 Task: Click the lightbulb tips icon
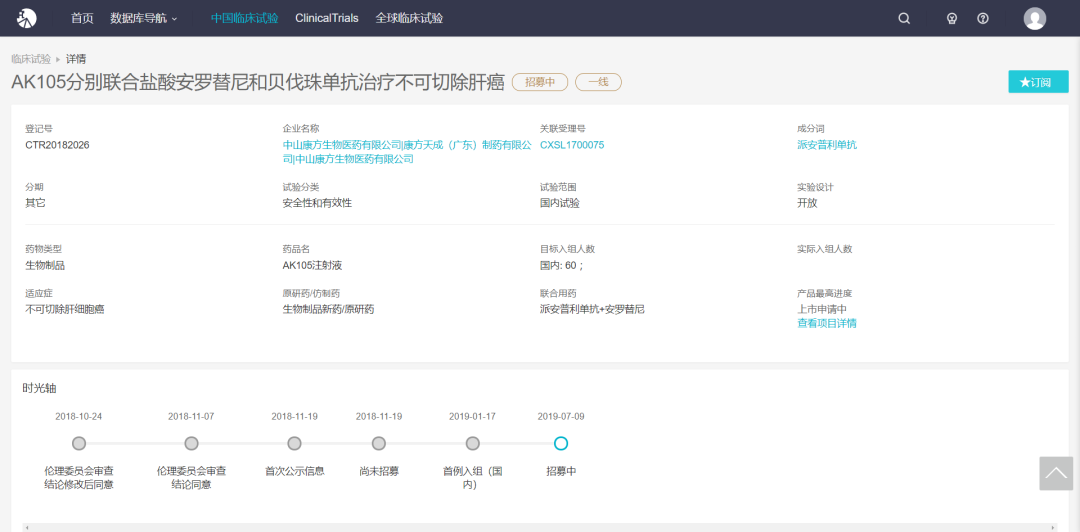click(x=952, y=19)
